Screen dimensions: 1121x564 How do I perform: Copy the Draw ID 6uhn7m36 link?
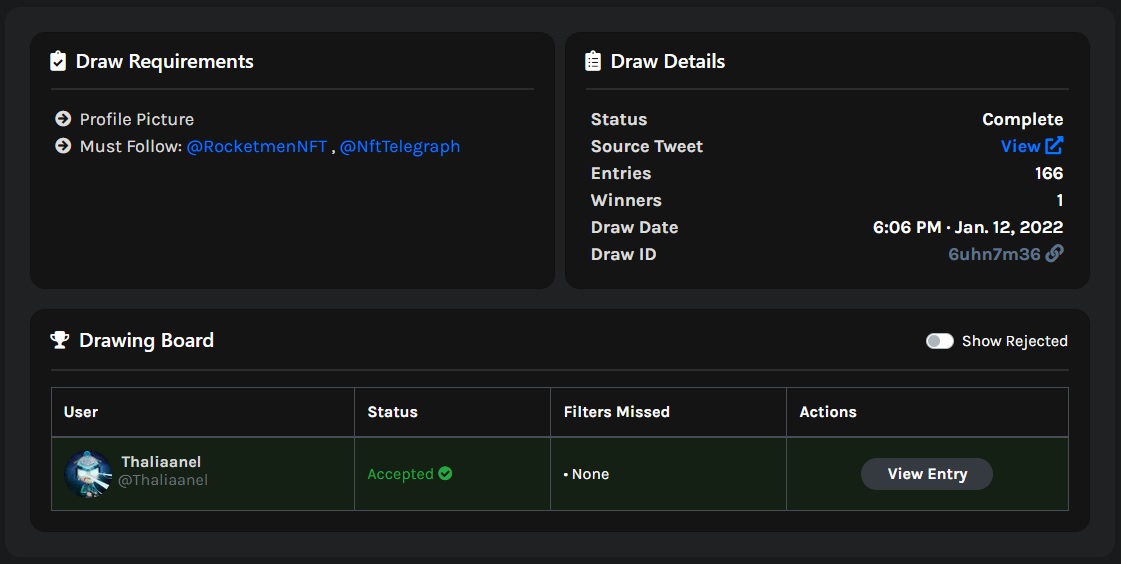[x=994, y=254]
